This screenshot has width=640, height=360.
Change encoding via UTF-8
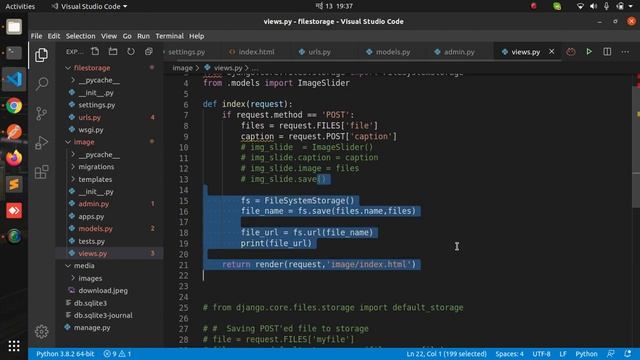coord(541,354)
